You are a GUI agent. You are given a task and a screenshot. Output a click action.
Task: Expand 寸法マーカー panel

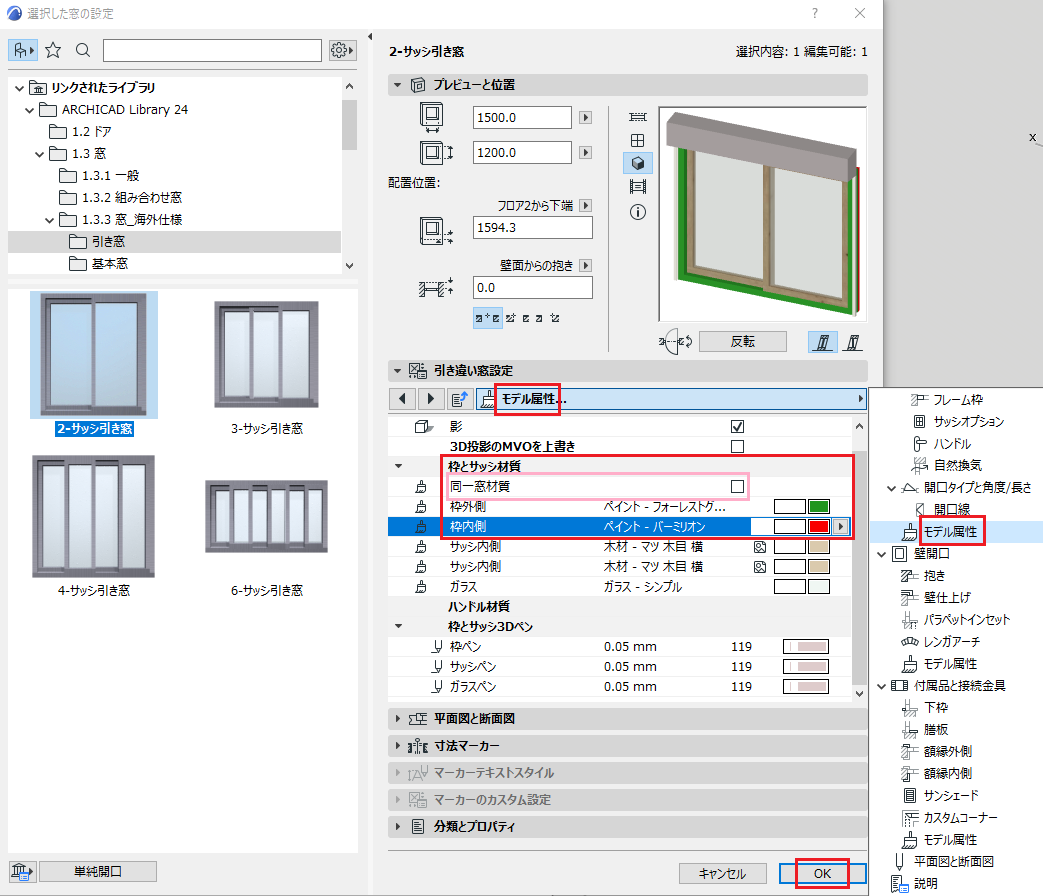point(398,746)
